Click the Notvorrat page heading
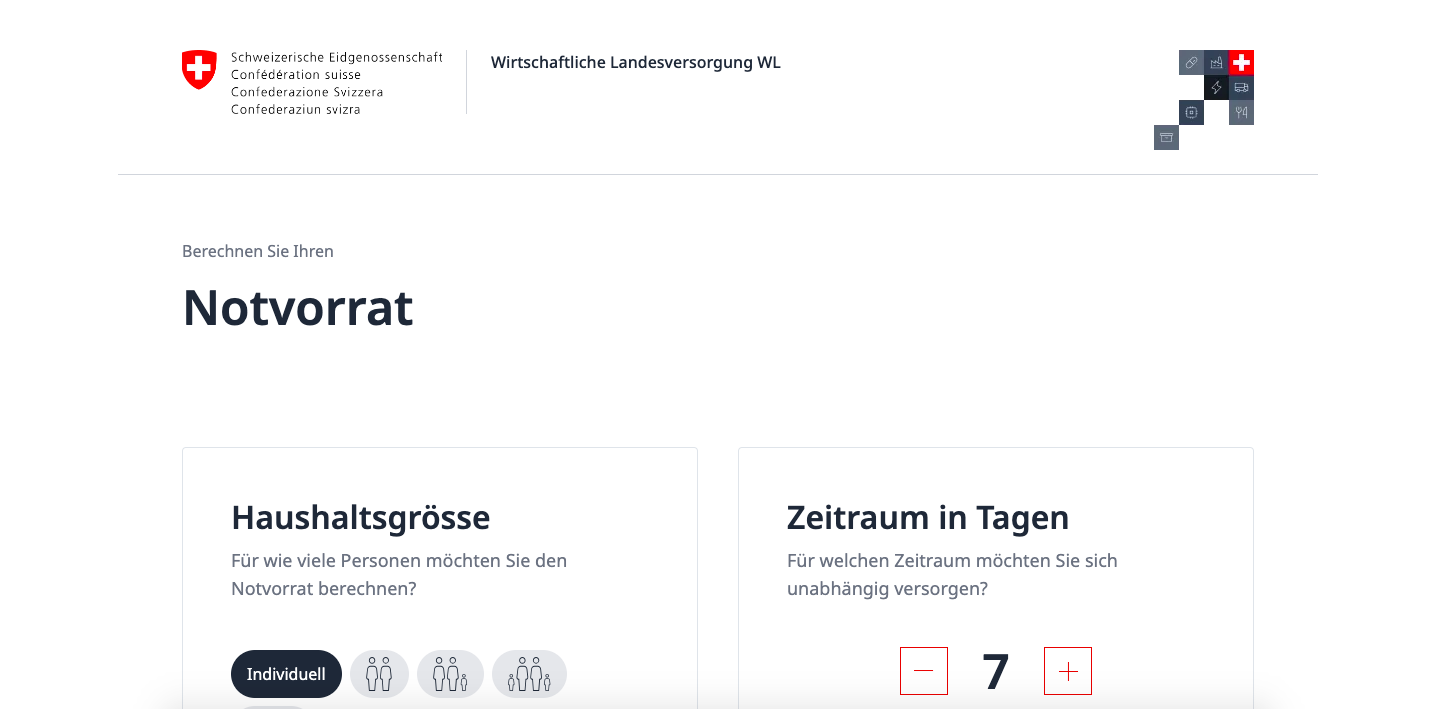The image size is (1432, 709). tap(298, 307)
